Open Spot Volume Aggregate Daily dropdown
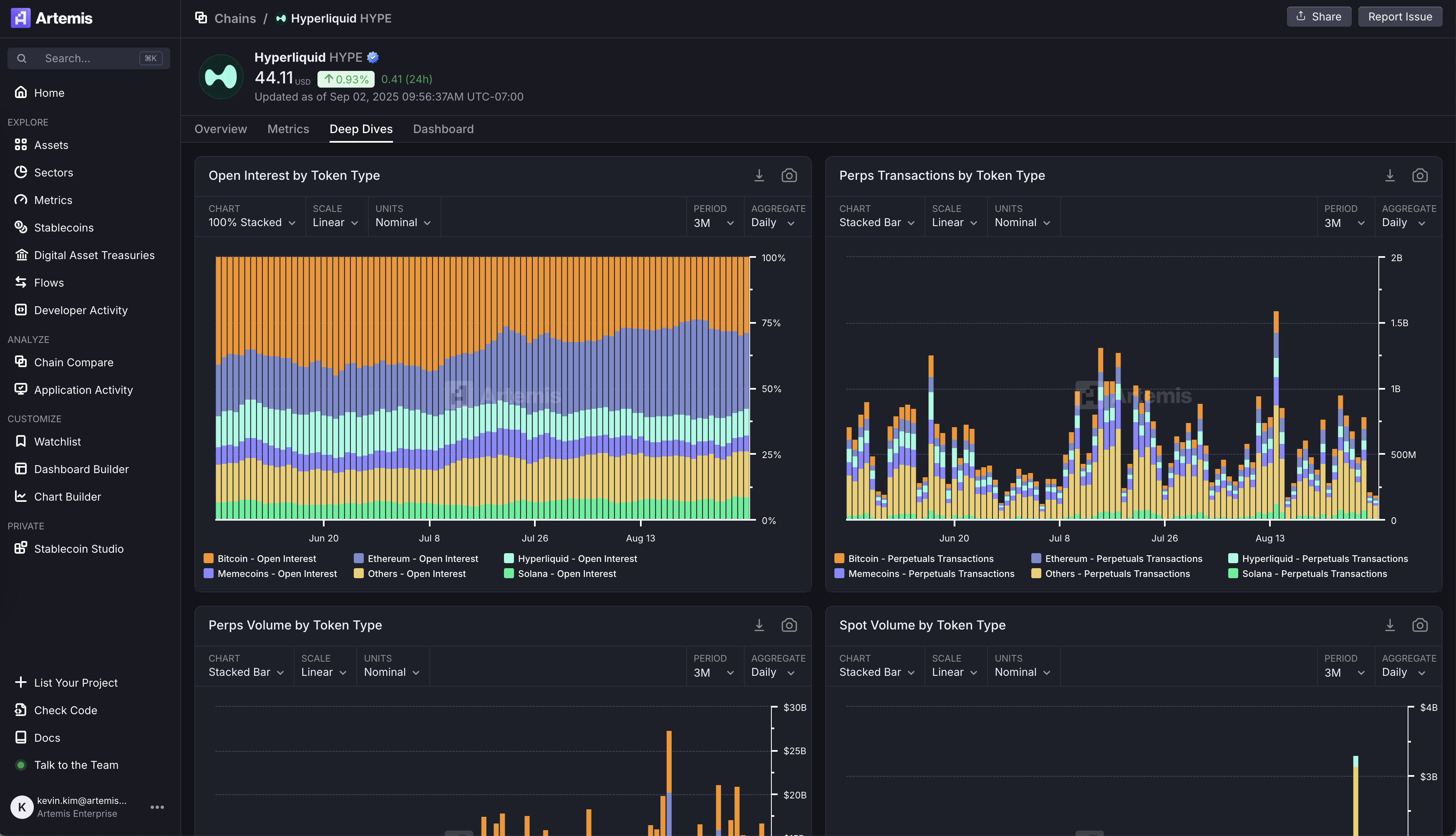Image resolution: width=1456 pixels, height=836 pixels. [1404, 672]
